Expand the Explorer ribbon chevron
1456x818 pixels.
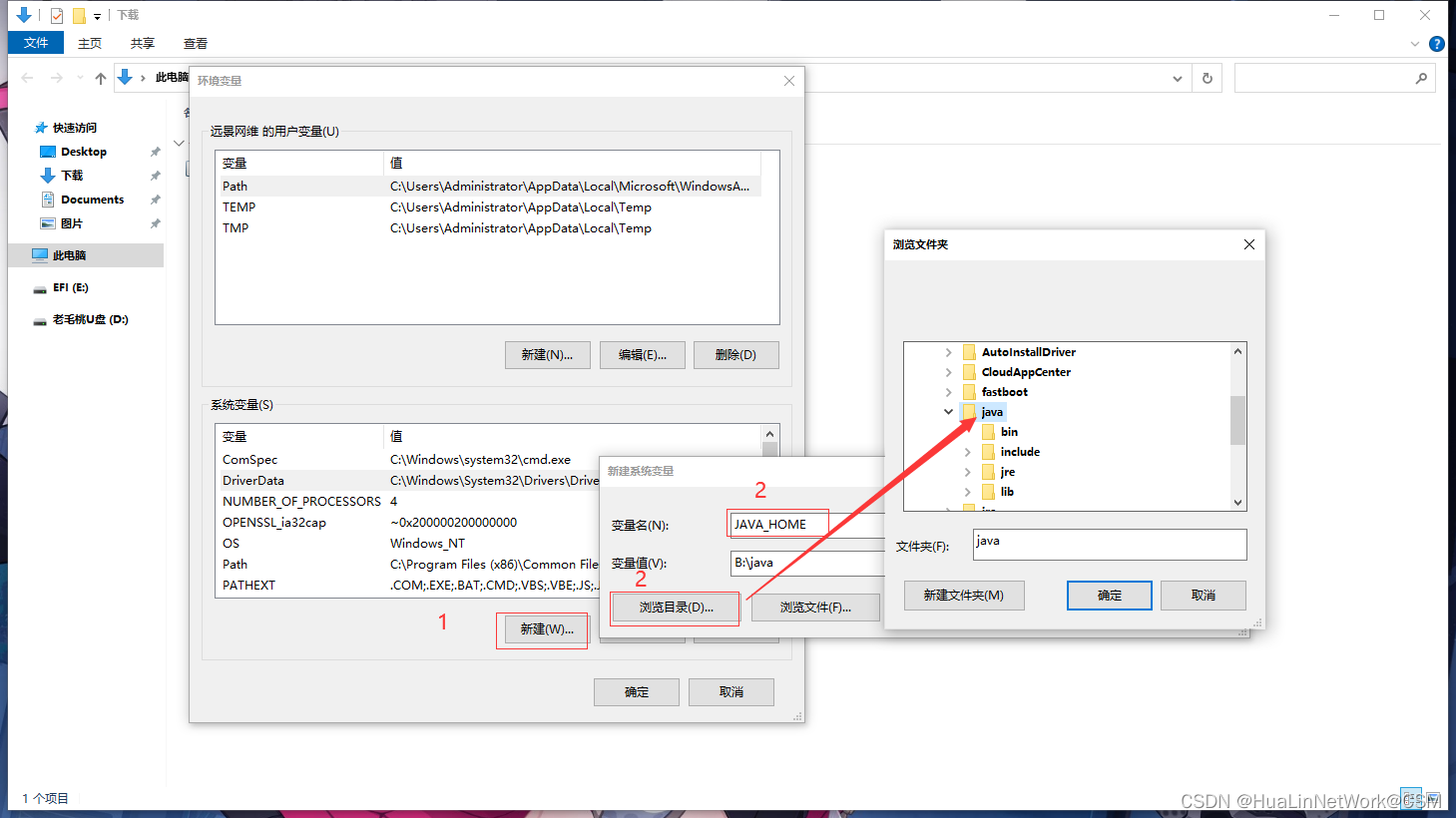coord(1414,44)
